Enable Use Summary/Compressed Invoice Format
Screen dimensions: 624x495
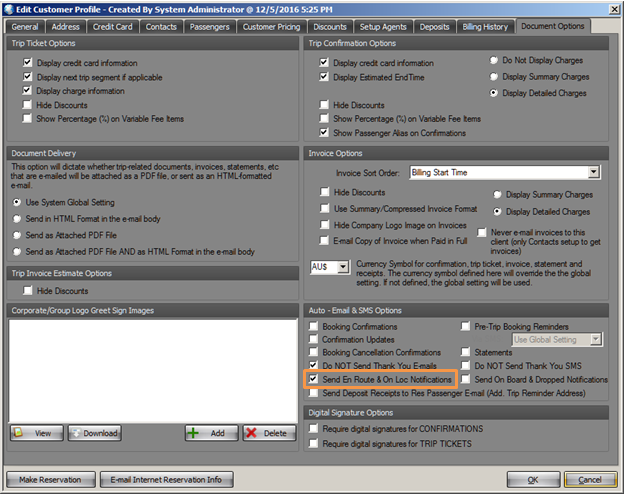(x=325, y=209)
